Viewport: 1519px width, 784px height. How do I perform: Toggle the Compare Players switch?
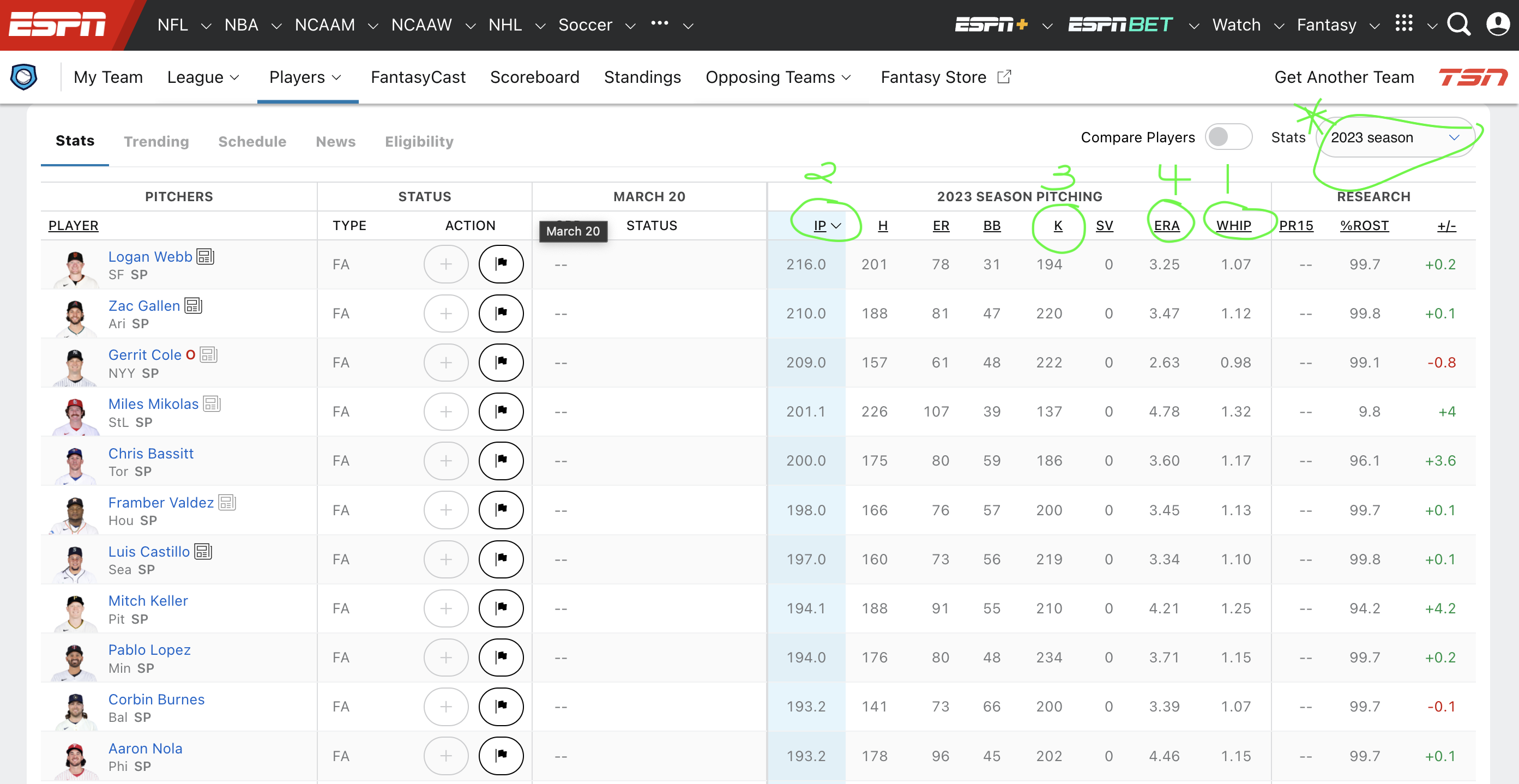[x=1228, y=137]
